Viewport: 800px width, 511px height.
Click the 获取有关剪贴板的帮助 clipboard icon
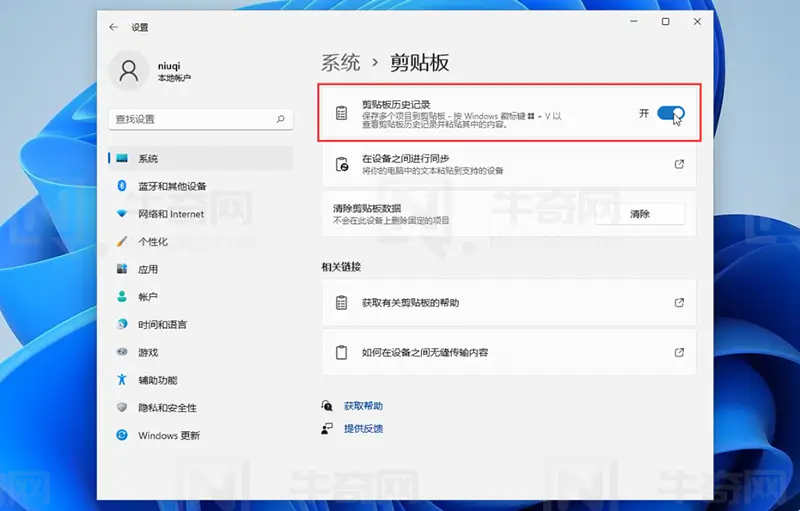click(x=341, y=302)
